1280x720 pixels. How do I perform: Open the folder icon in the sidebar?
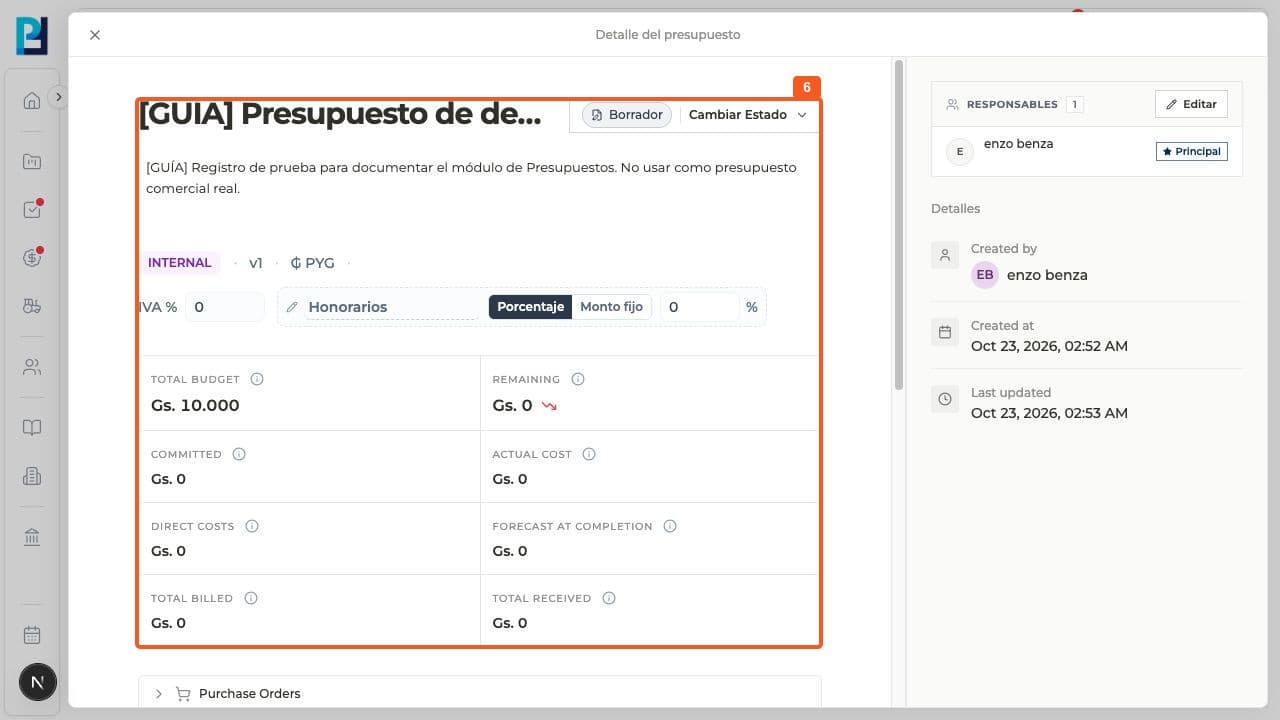tap(32, 162)
